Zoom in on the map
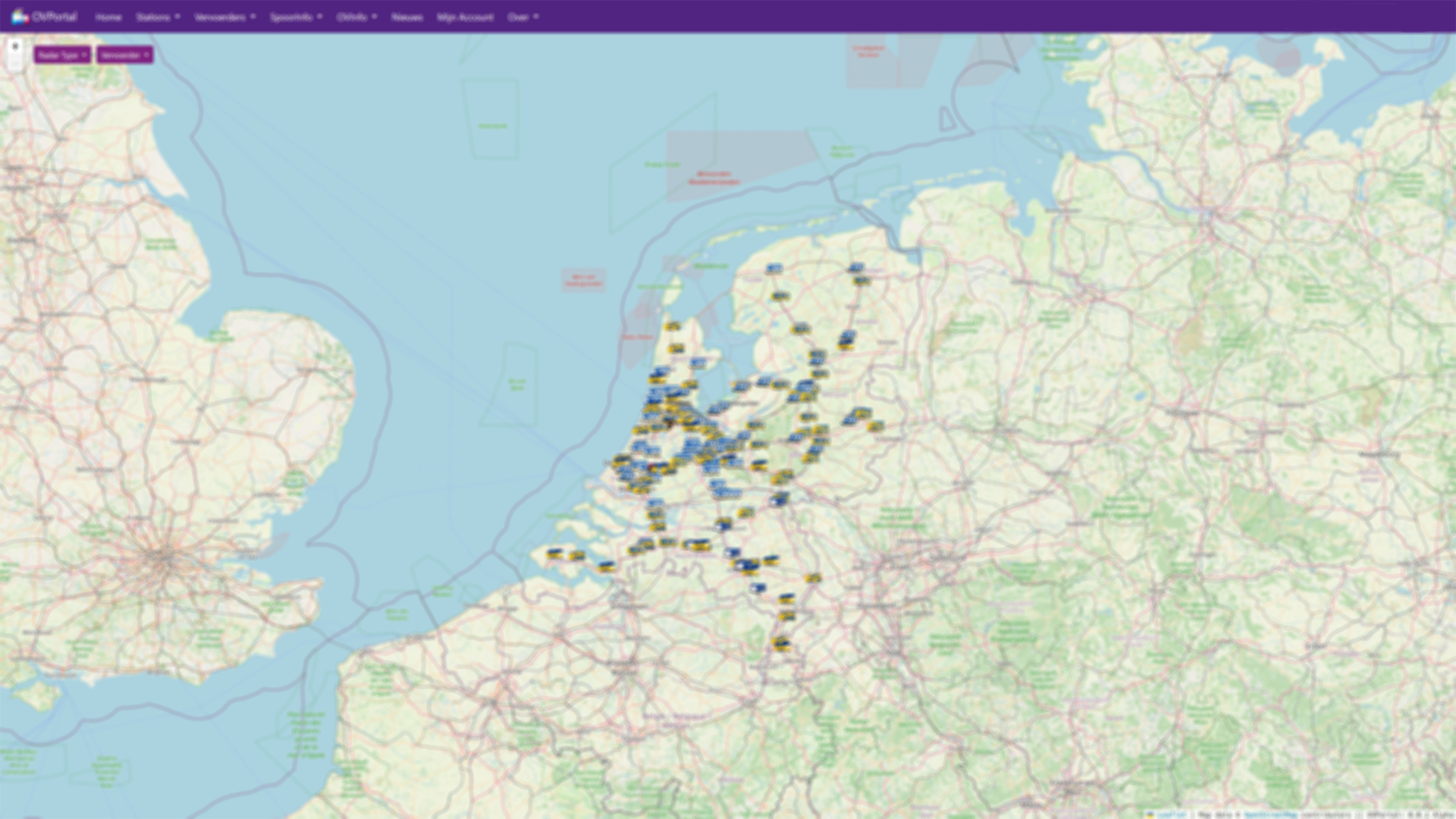1456x819 pixels. tap(14, 46)
